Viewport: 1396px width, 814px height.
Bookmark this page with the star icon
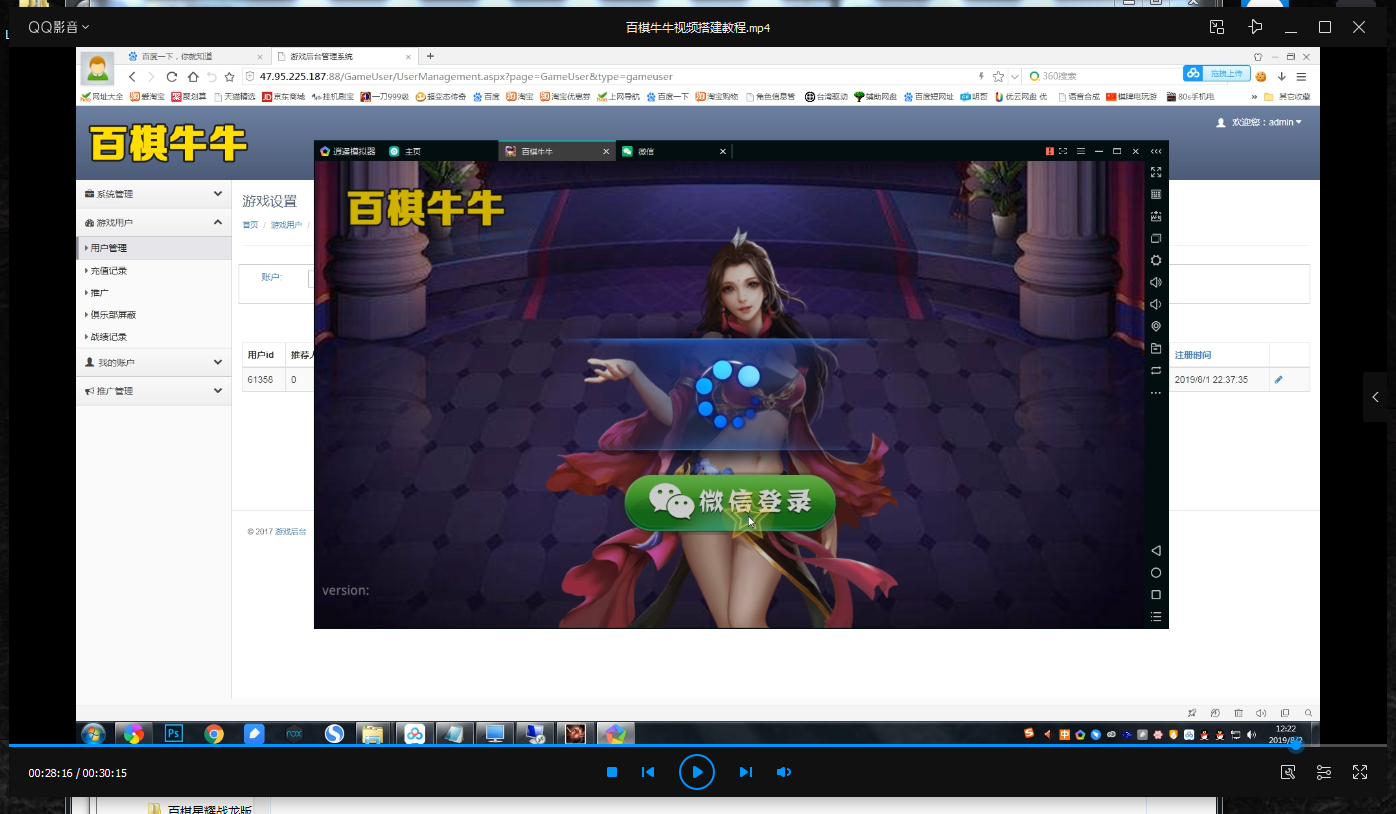pyautogui.click(x=229, y=76)
